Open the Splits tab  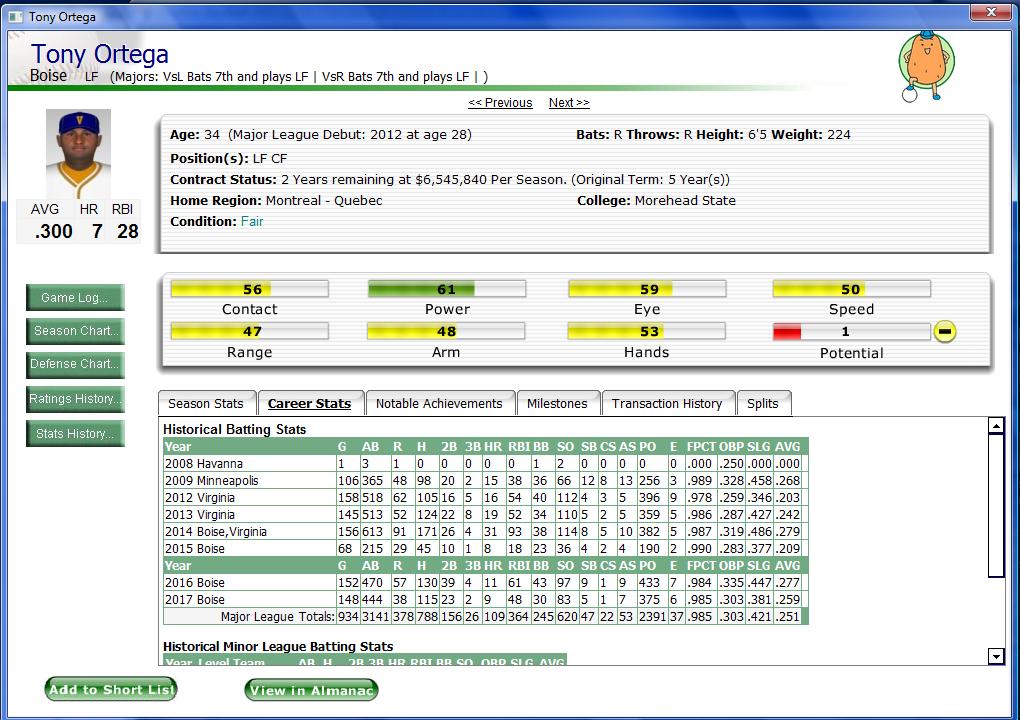coord(762,404)
